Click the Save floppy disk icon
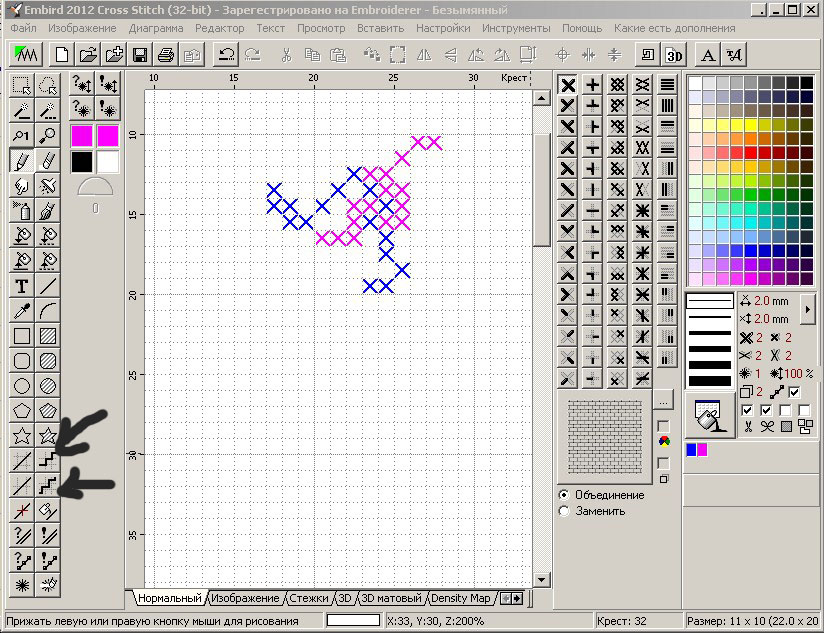Screen dimensions: 824x633 140,55
